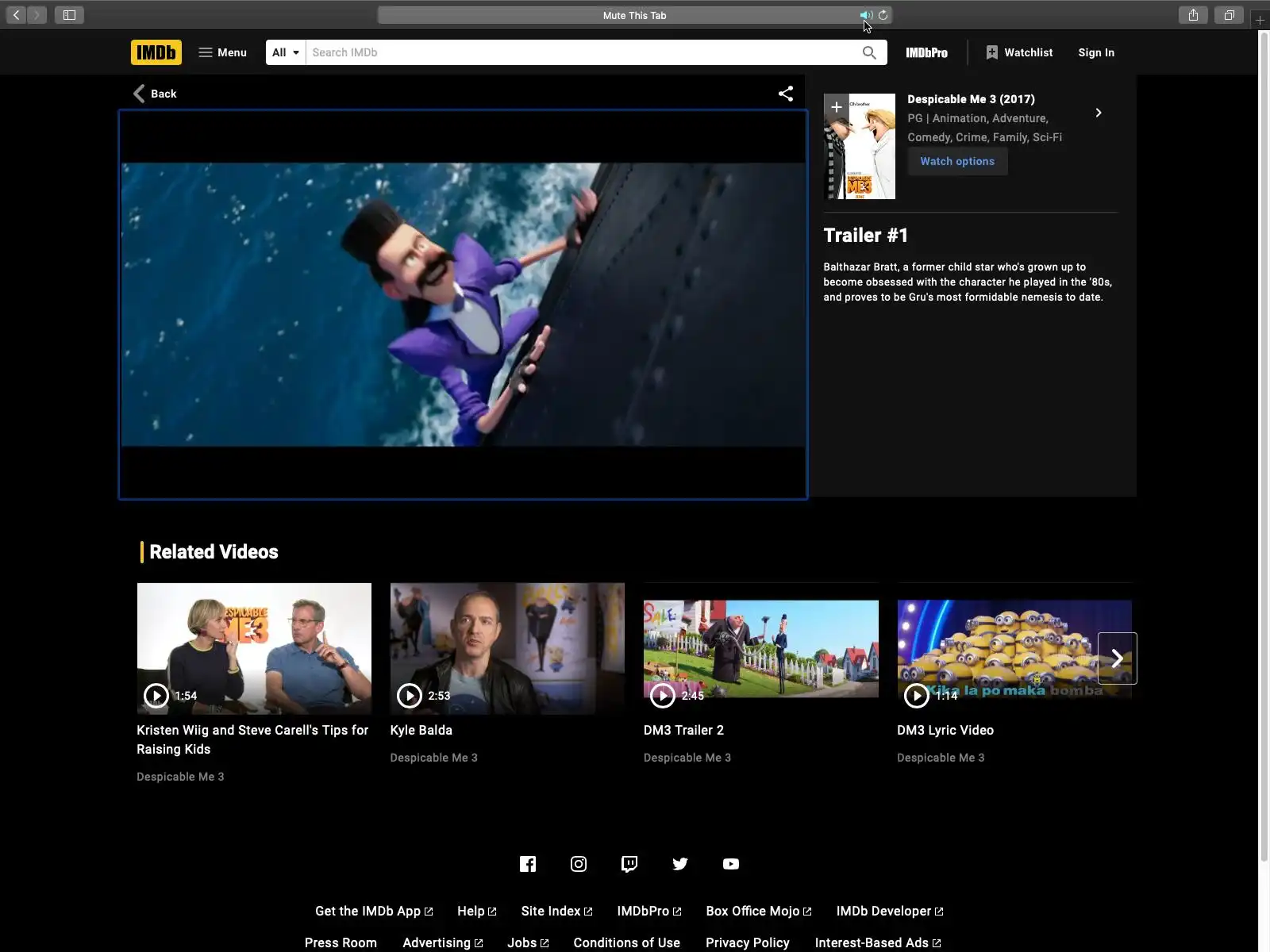Open IMDbPro from the header
This screenshot has width=1270, height=952.
(926, 52)
